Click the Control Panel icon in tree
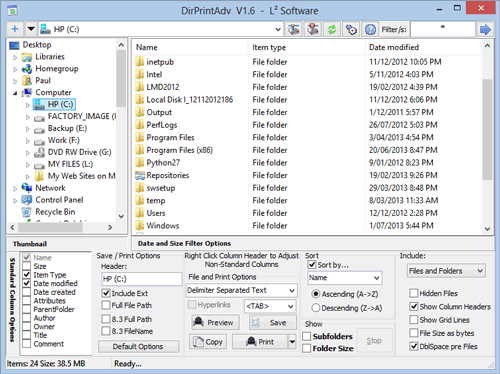Viewport: 500px width, 374px height. click(x=27, y=200)
